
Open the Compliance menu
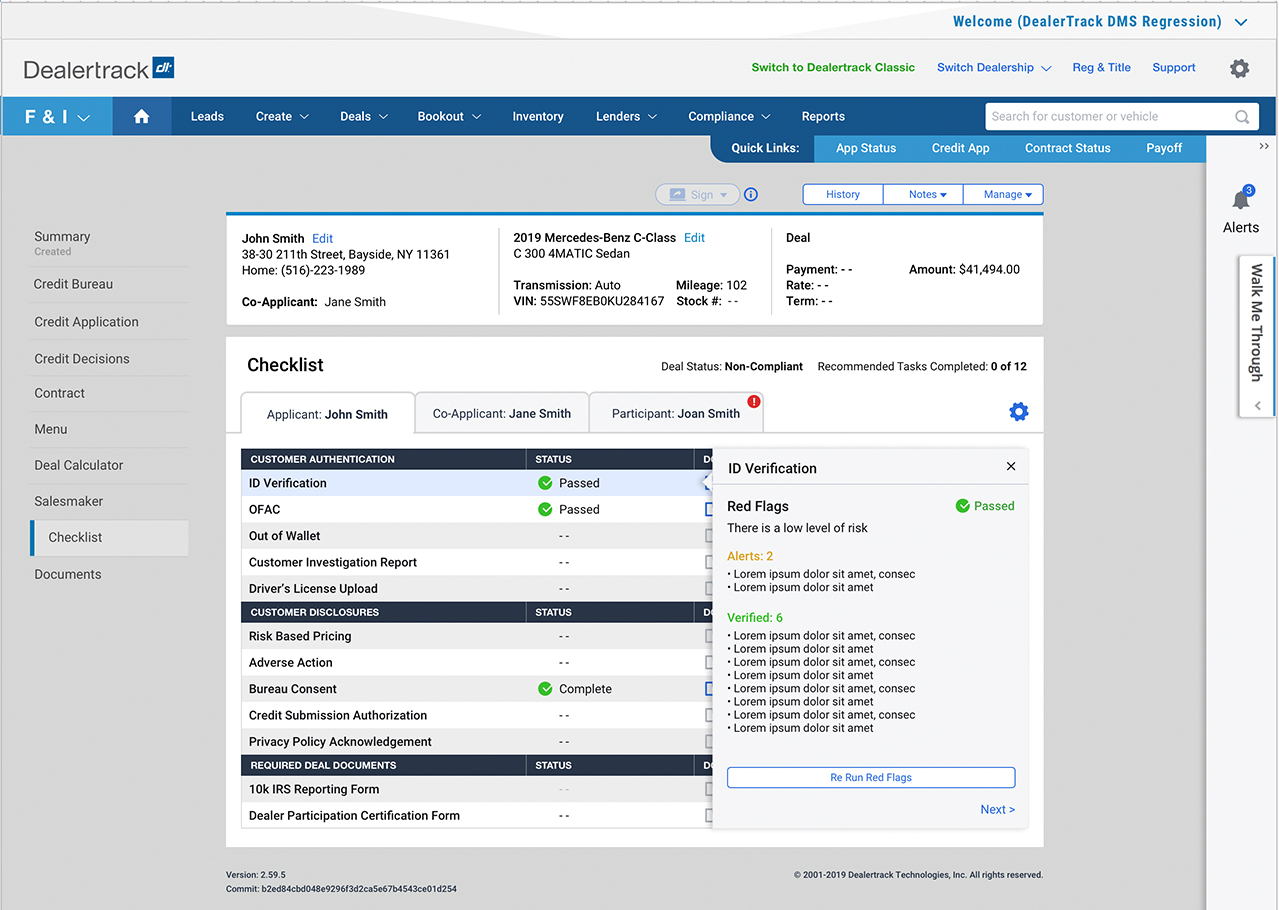729,117
